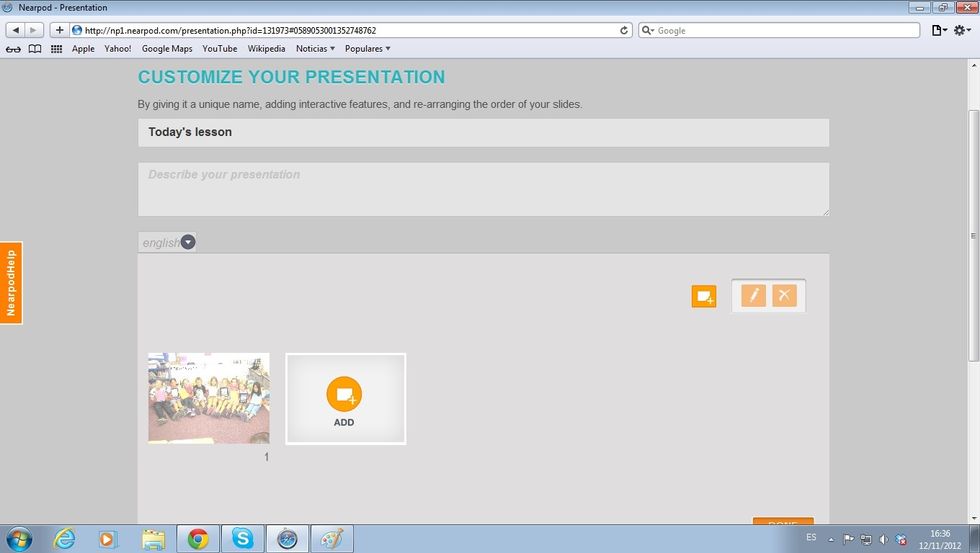Open the Yahoo! bookmark
The image size is (980, 553).
click(118, 49)
